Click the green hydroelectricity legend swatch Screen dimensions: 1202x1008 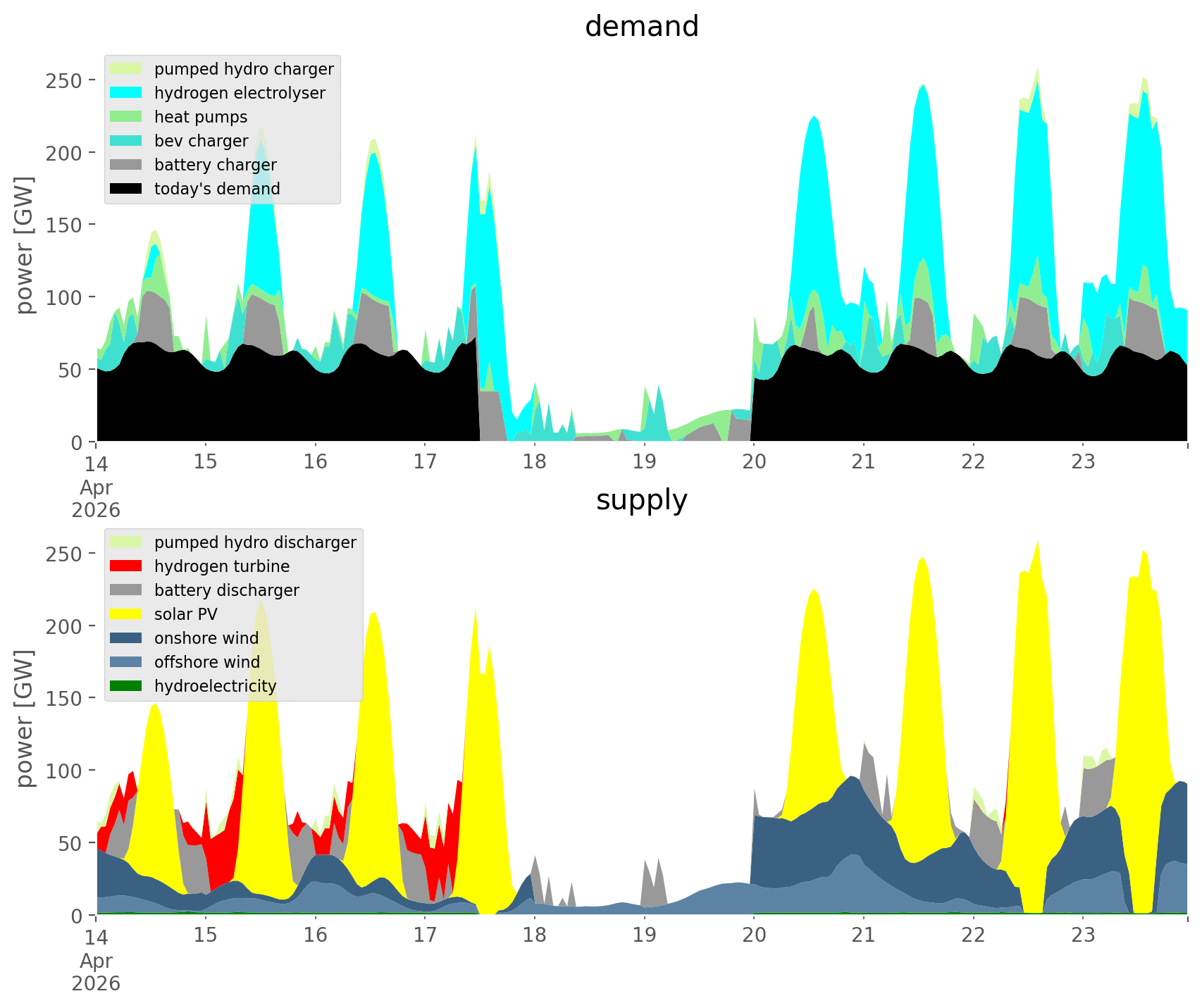click(127, 686)
